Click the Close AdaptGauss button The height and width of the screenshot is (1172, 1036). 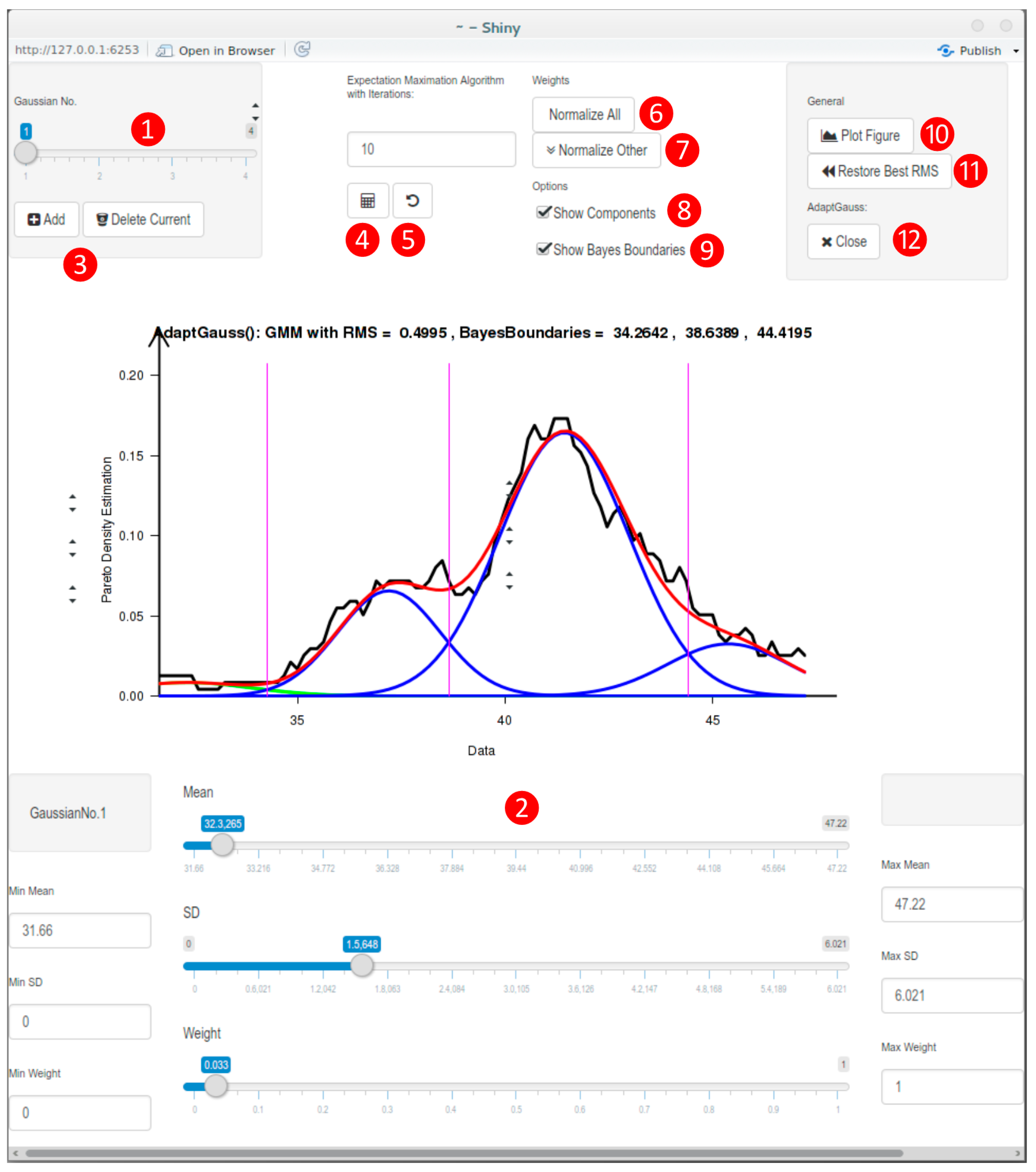[843, 241]
